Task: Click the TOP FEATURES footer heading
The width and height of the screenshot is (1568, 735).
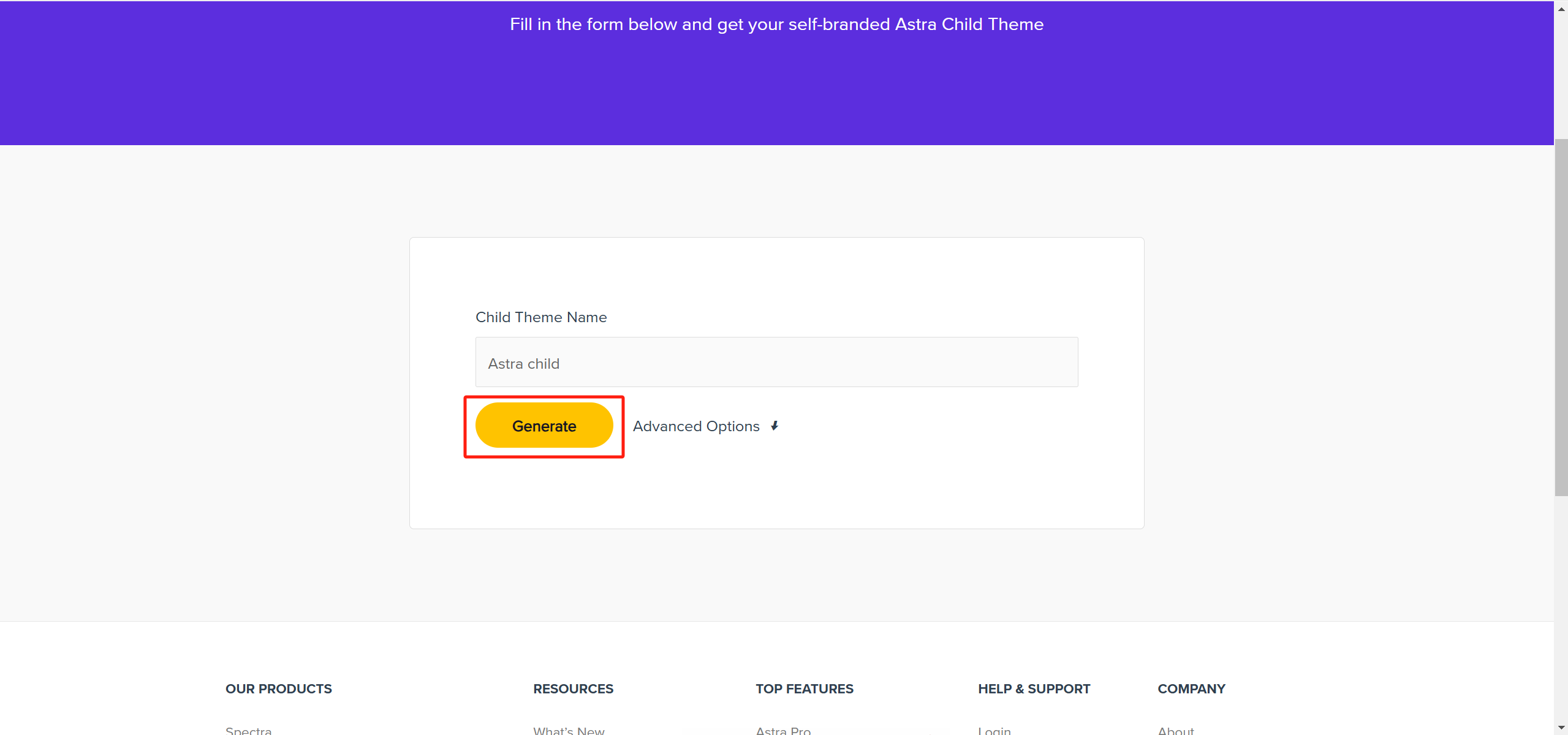Action: pos(804,688)
